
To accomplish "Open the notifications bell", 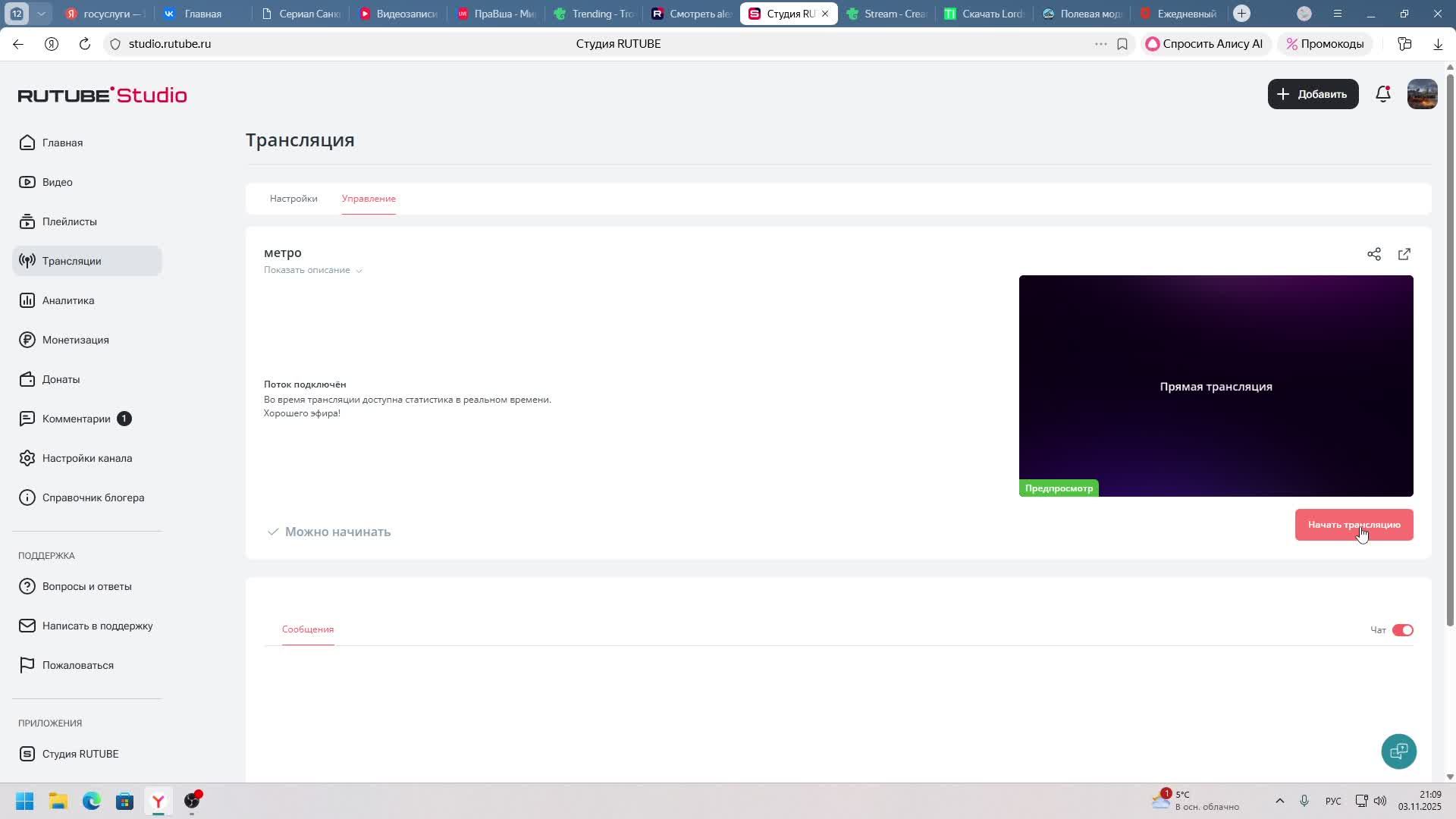I will (x=1382, y=94).
